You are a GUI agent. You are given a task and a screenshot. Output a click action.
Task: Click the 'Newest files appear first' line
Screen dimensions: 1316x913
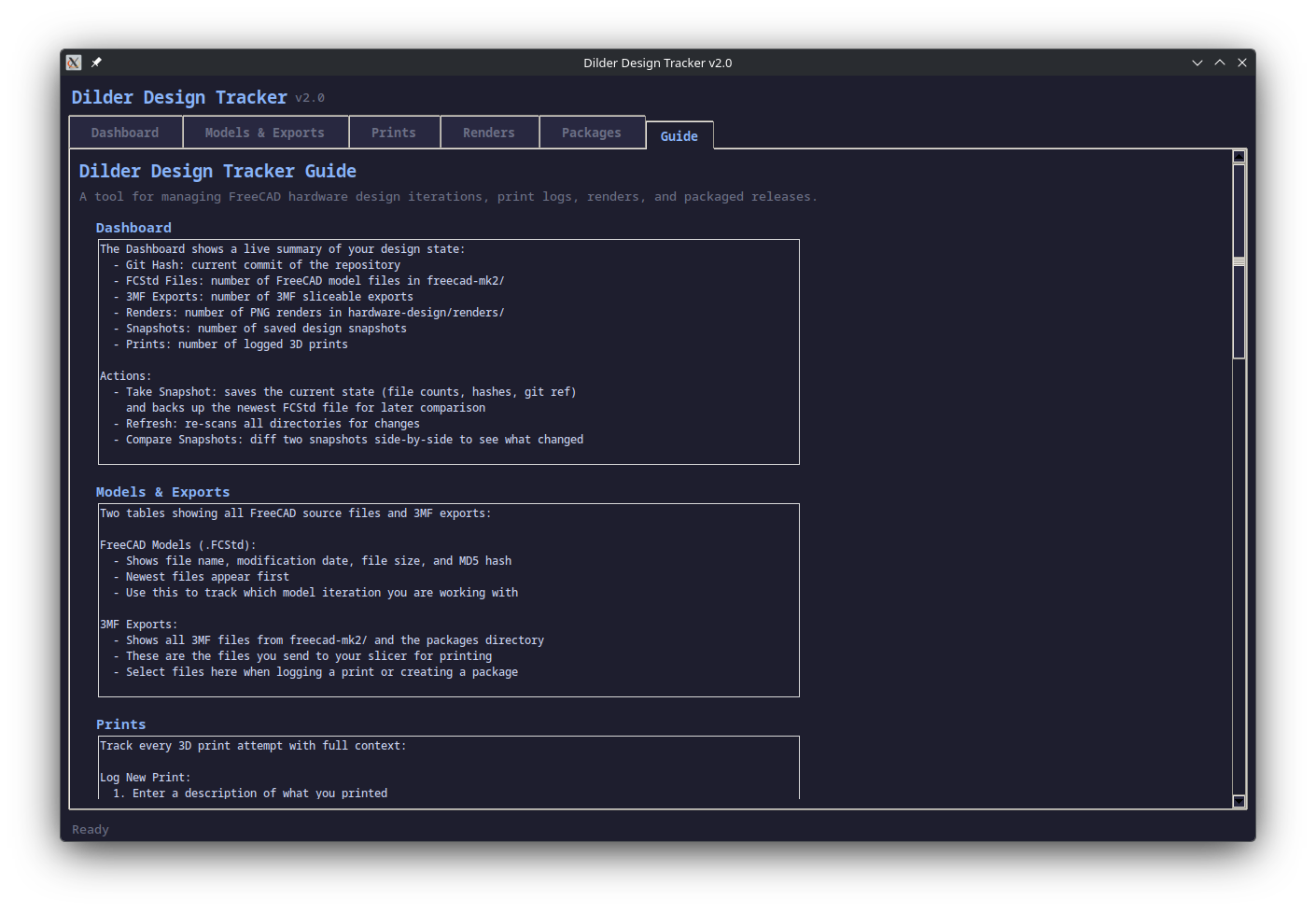click(x=202, y=577)
